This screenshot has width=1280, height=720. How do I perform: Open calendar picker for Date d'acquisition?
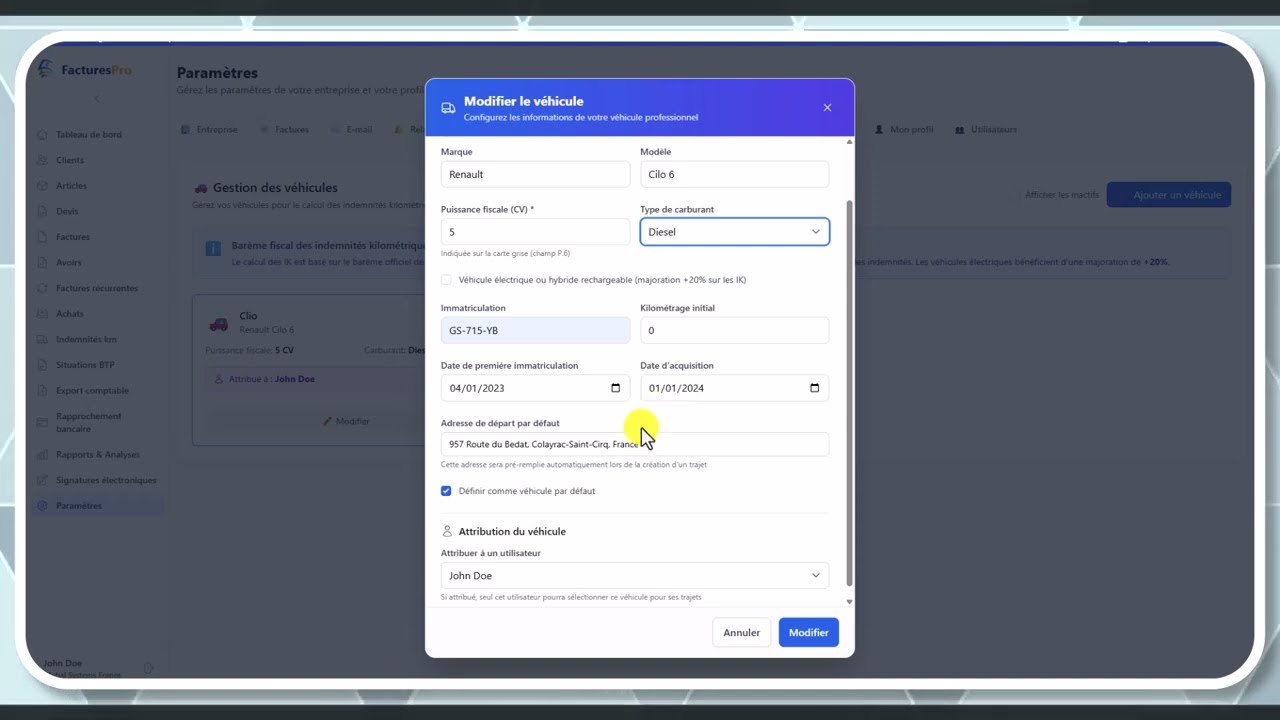814,388
